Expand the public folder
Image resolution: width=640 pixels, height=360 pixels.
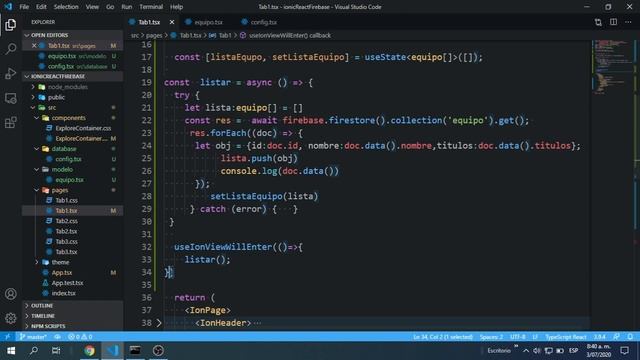[33, 97]
